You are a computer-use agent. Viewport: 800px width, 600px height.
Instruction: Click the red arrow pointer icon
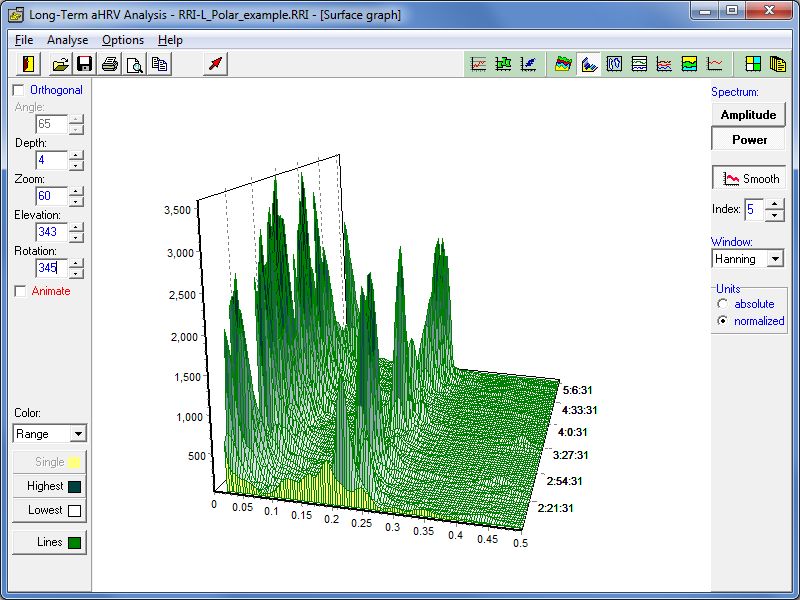pyautogui.click(x=216, y=64)
